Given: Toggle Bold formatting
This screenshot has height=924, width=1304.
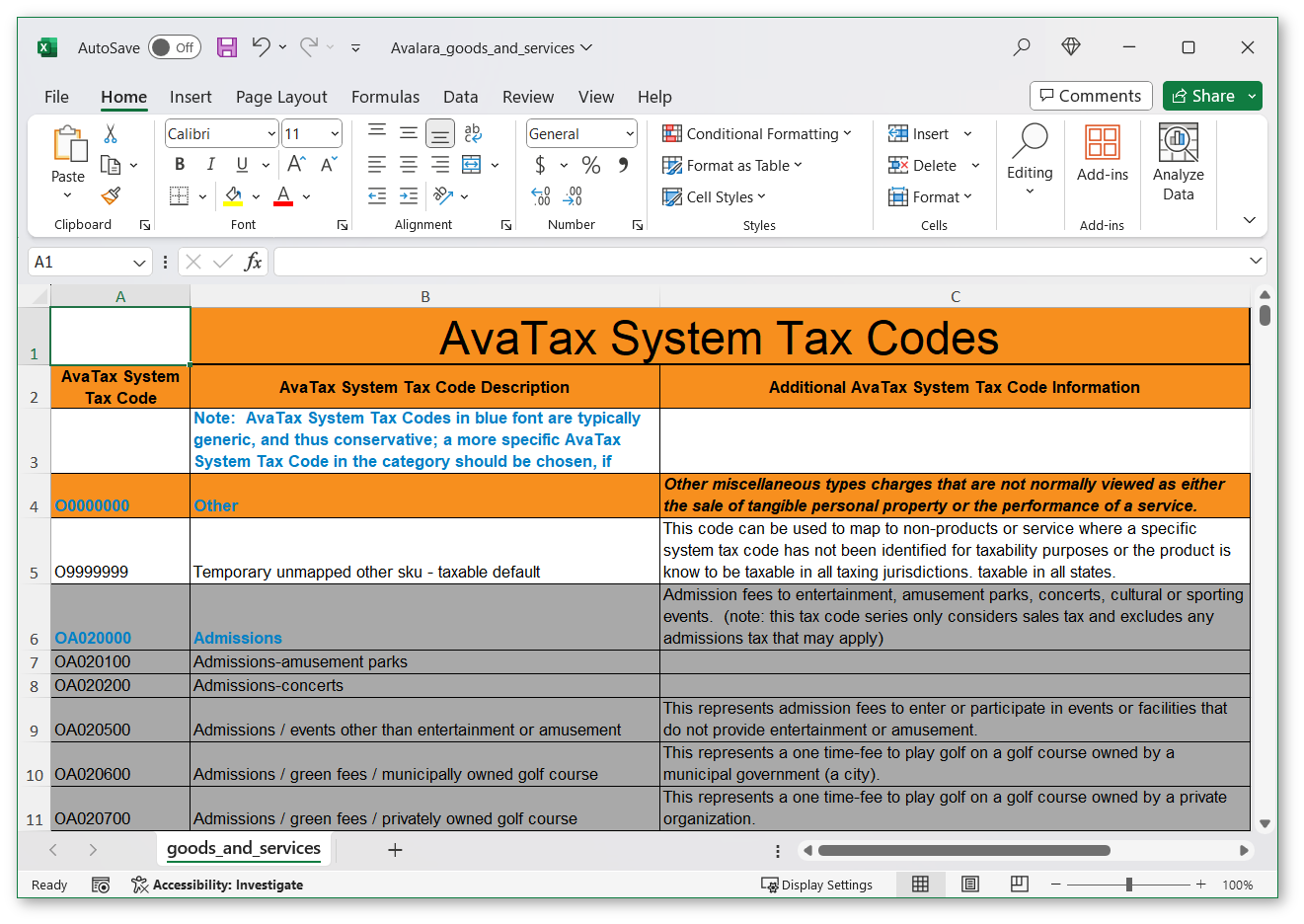Looking at the screenshot, I should tap(179, 165).
